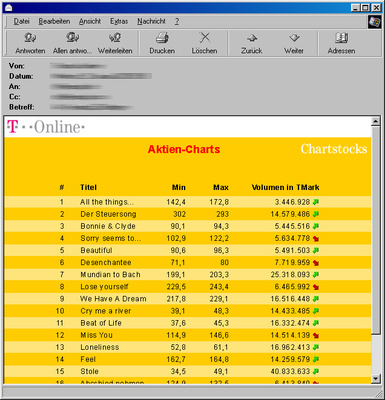
Task: Click the scrollbar down arrow
Action: (x=376, y=378)
